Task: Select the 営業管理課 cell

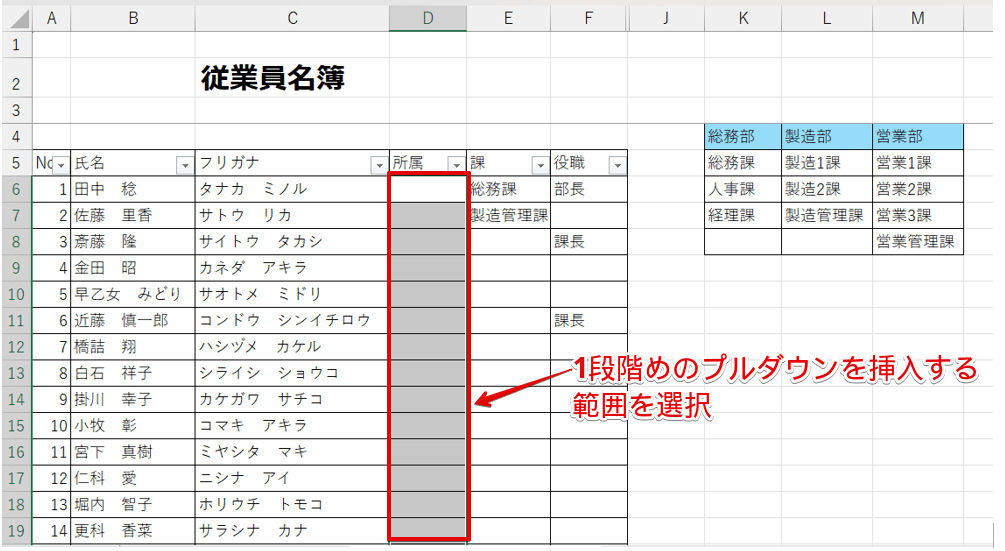Action: (917, 241)
